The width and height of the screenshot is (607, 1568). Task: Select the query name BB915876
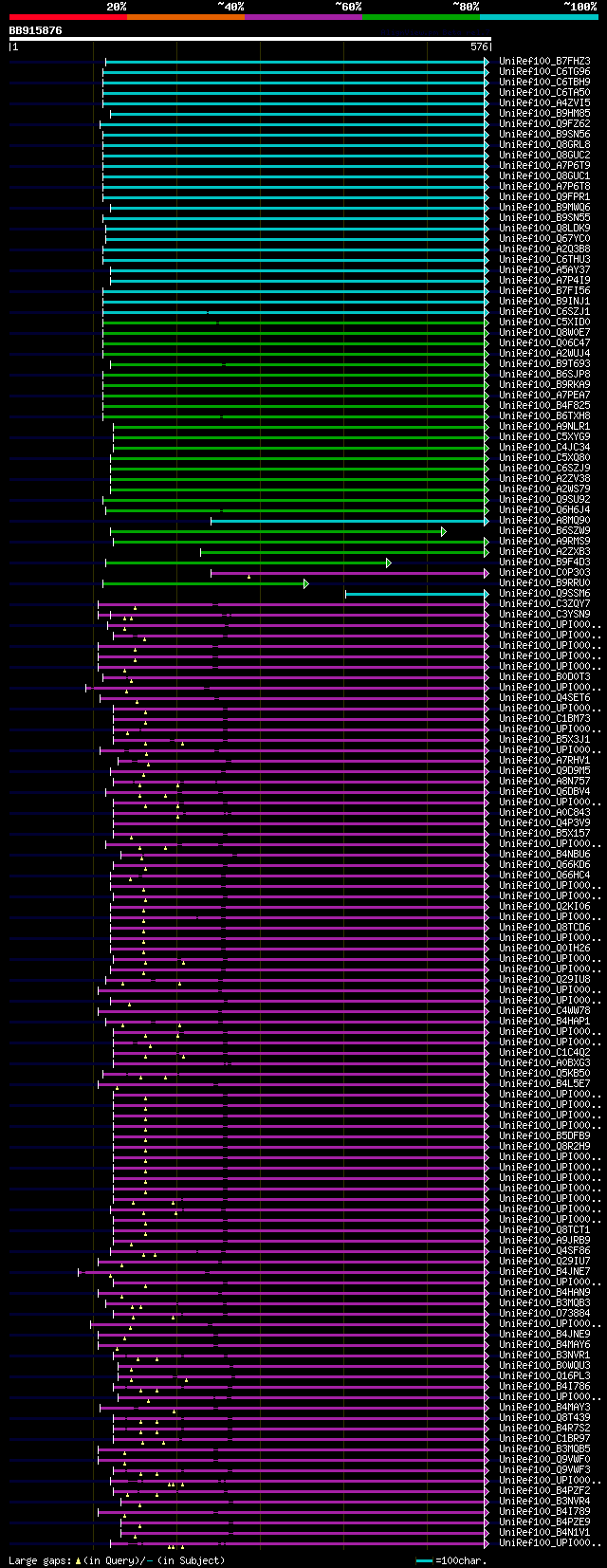click(36, 30)
